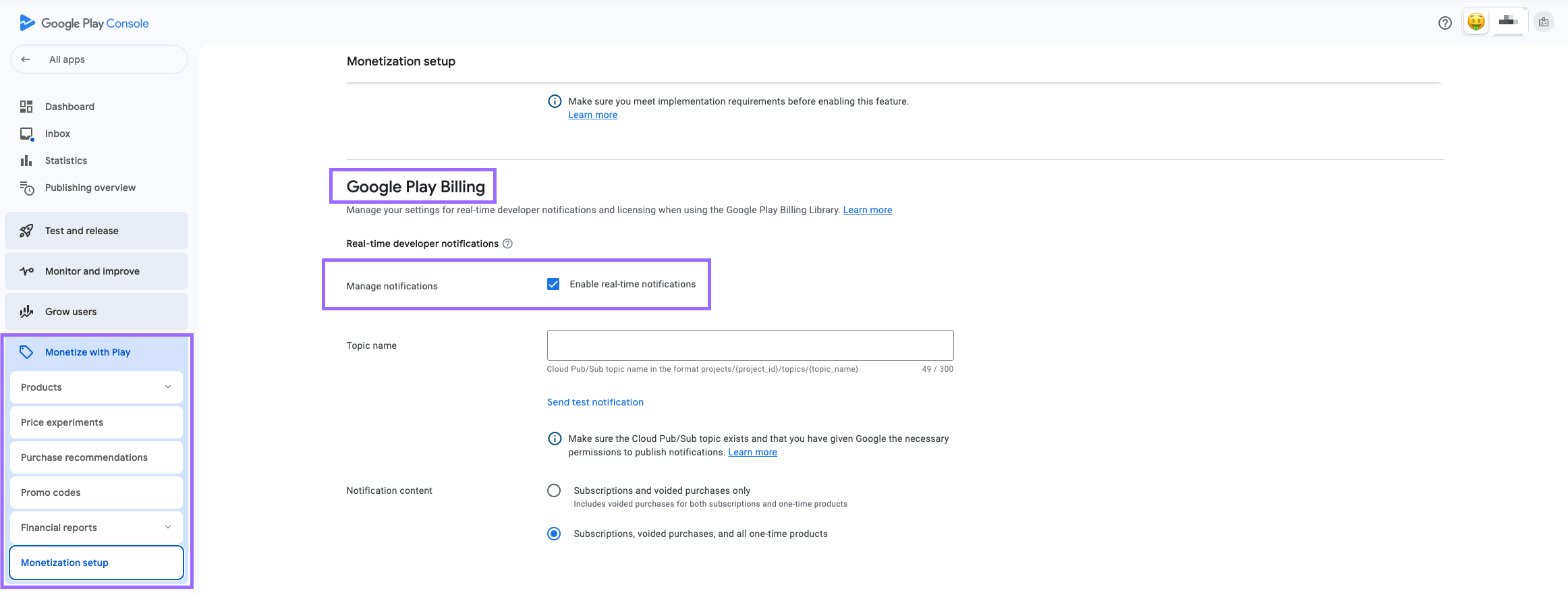
Task: Open Learn more link about Cloud Pub/Sub permissions
Action: coord(752,452)
